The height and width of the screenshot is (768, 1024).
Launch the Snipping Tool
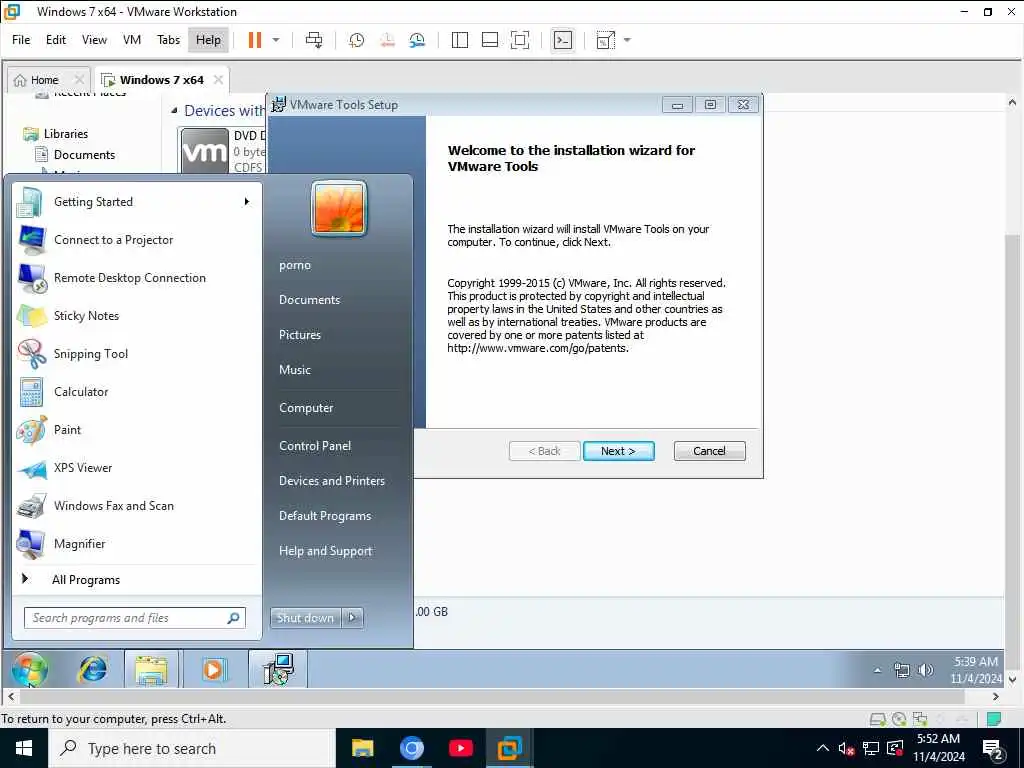(x=91, y=353)
